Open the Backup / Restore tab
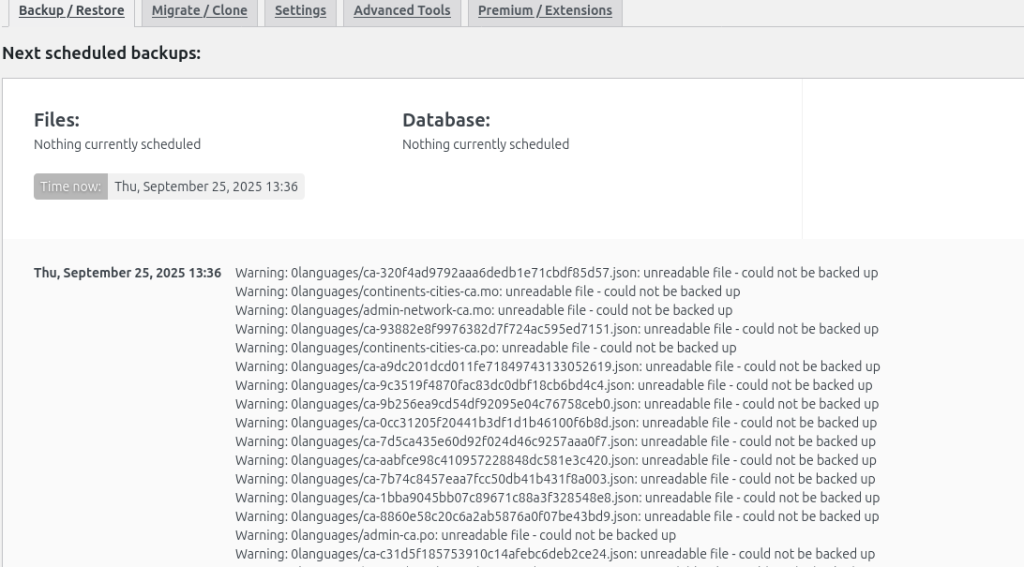 pos(71,11)
